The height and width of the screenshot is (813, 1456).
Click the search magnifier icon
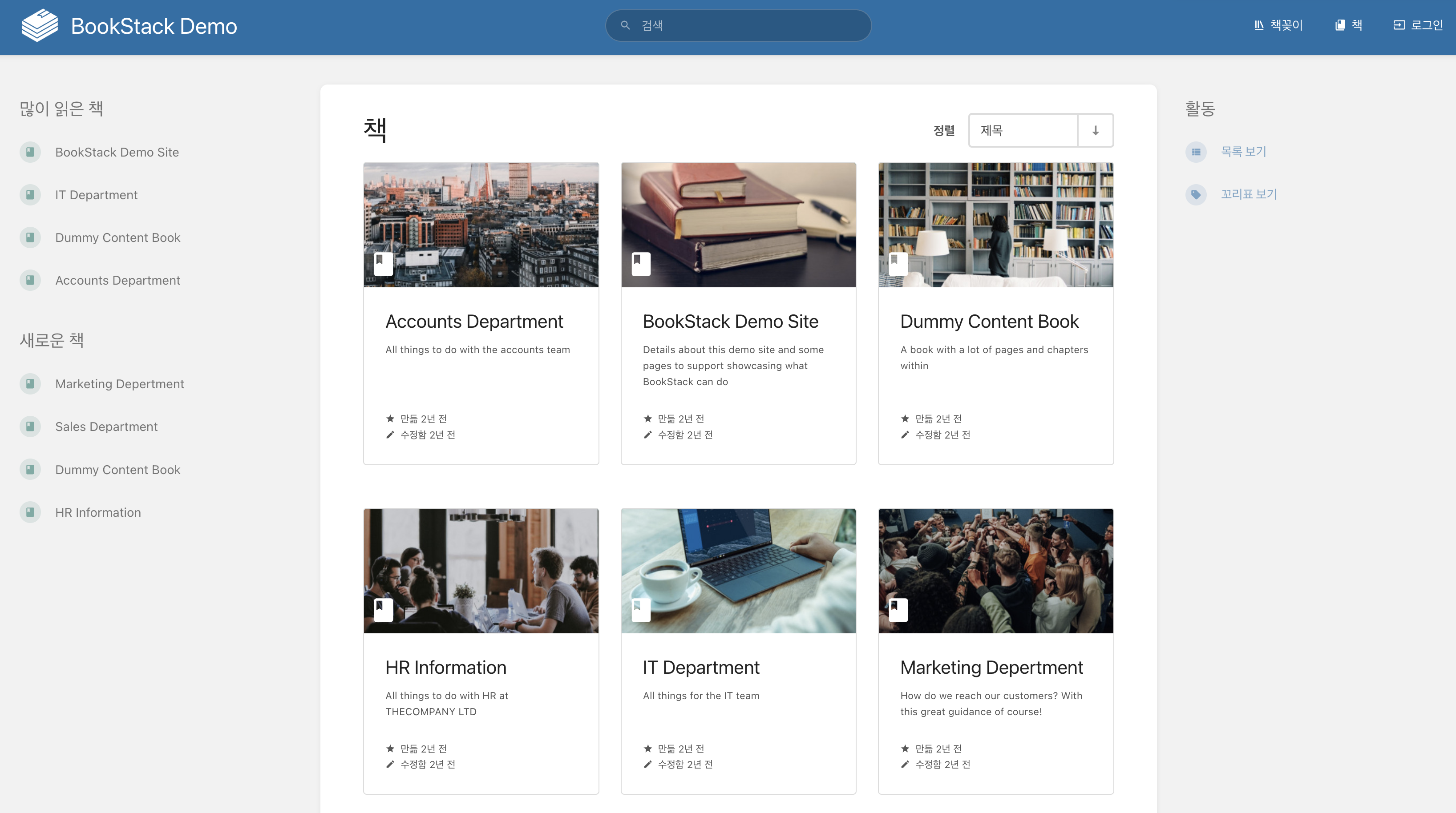coord(625,25)
